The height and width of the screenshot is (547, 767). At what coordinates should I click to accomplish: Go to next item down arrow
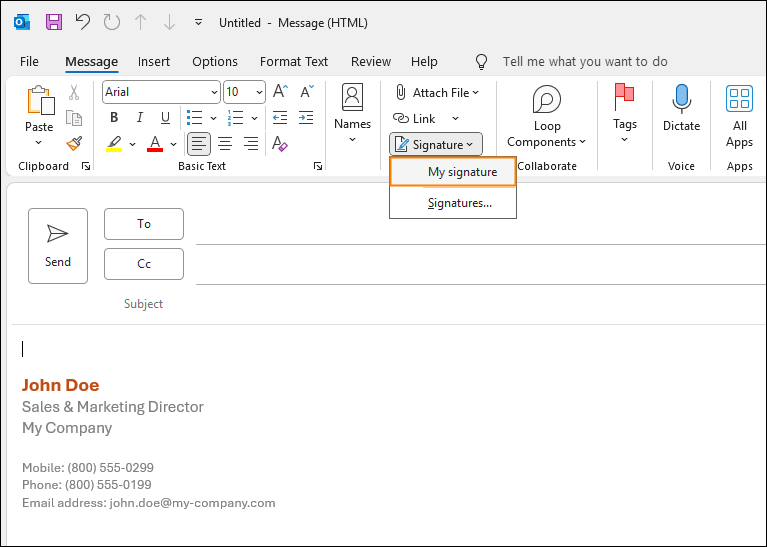pos(169,23)
